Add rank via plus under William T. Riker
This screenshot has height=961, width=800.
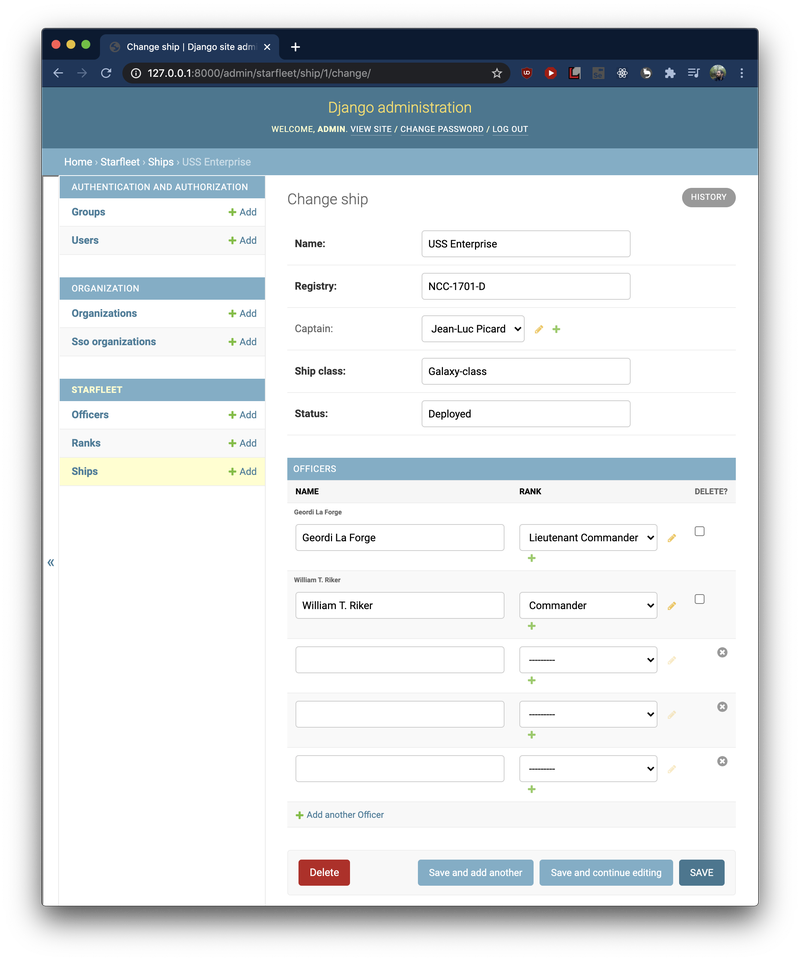531,626
